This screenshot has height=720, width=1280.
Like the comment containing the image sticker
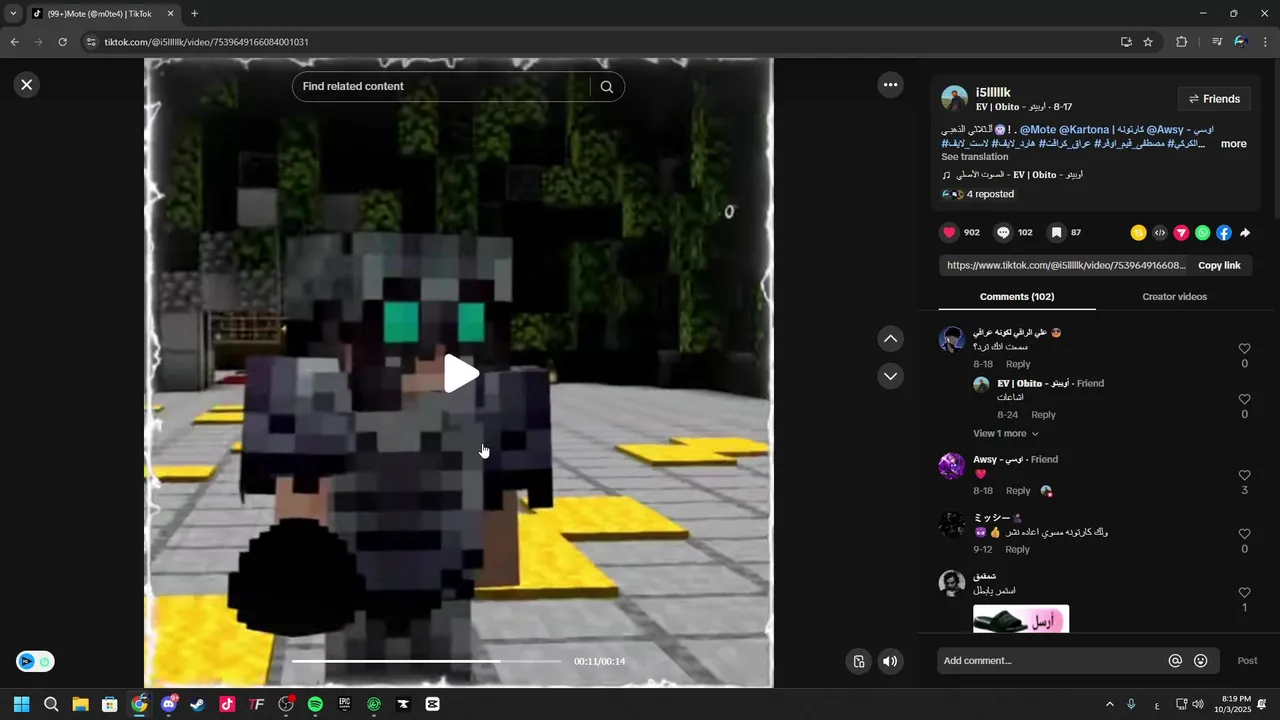point(1244,593)
